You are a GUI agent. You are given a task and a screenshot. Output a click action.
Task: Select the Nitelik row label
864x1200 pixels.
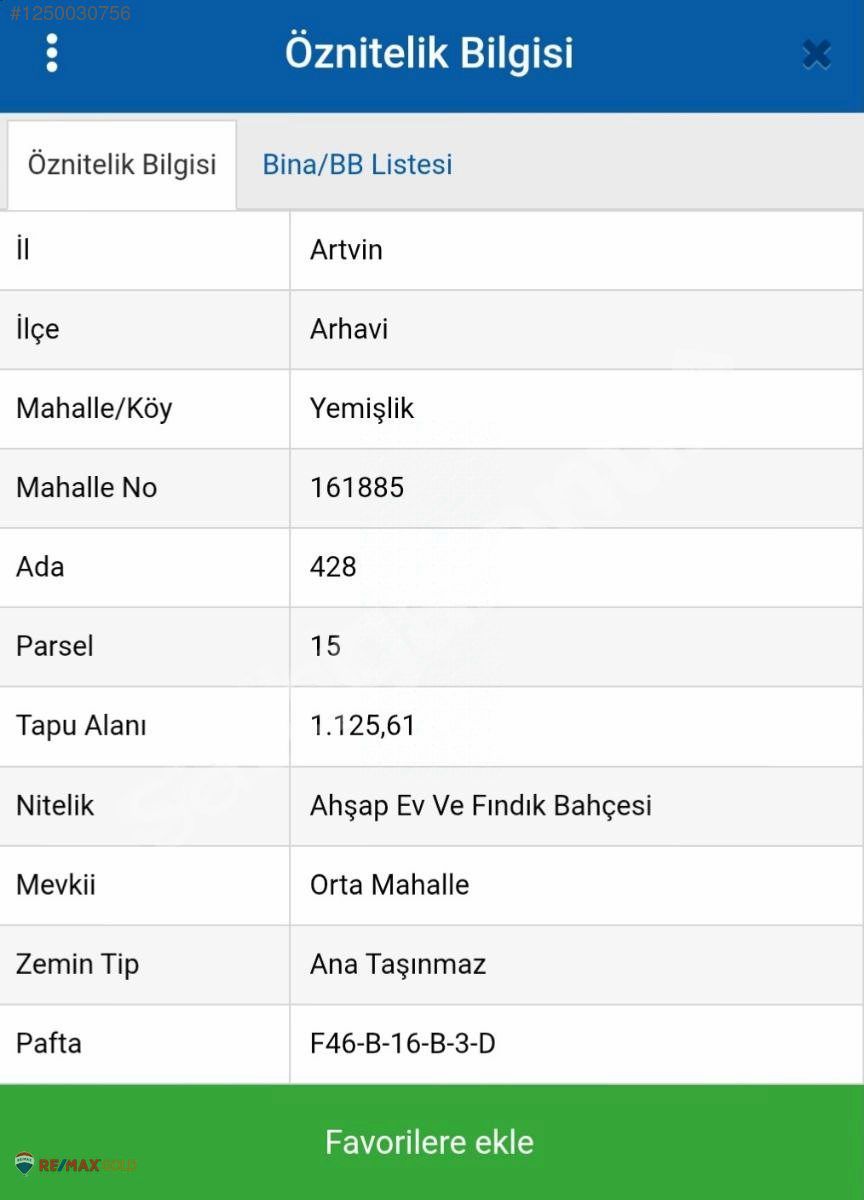point(55,805)
